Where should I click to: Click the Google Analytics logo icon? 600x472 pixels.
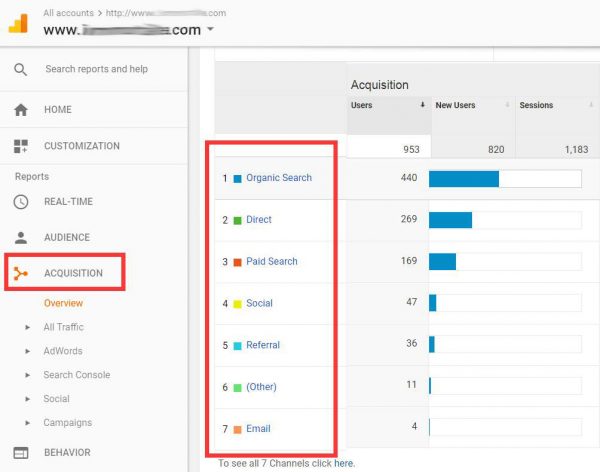pos(19,23)
